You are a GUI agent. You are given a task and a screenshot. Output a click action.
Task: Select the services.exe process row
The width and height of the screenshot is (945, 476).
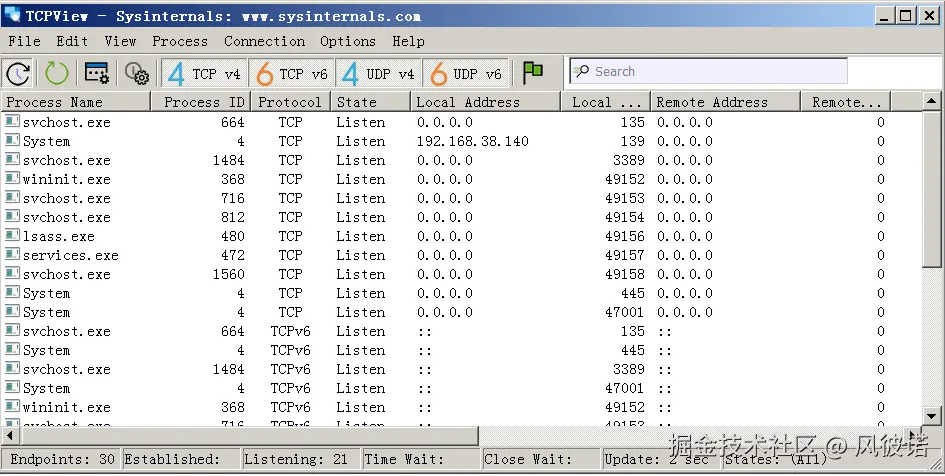[x=461, y=255]
